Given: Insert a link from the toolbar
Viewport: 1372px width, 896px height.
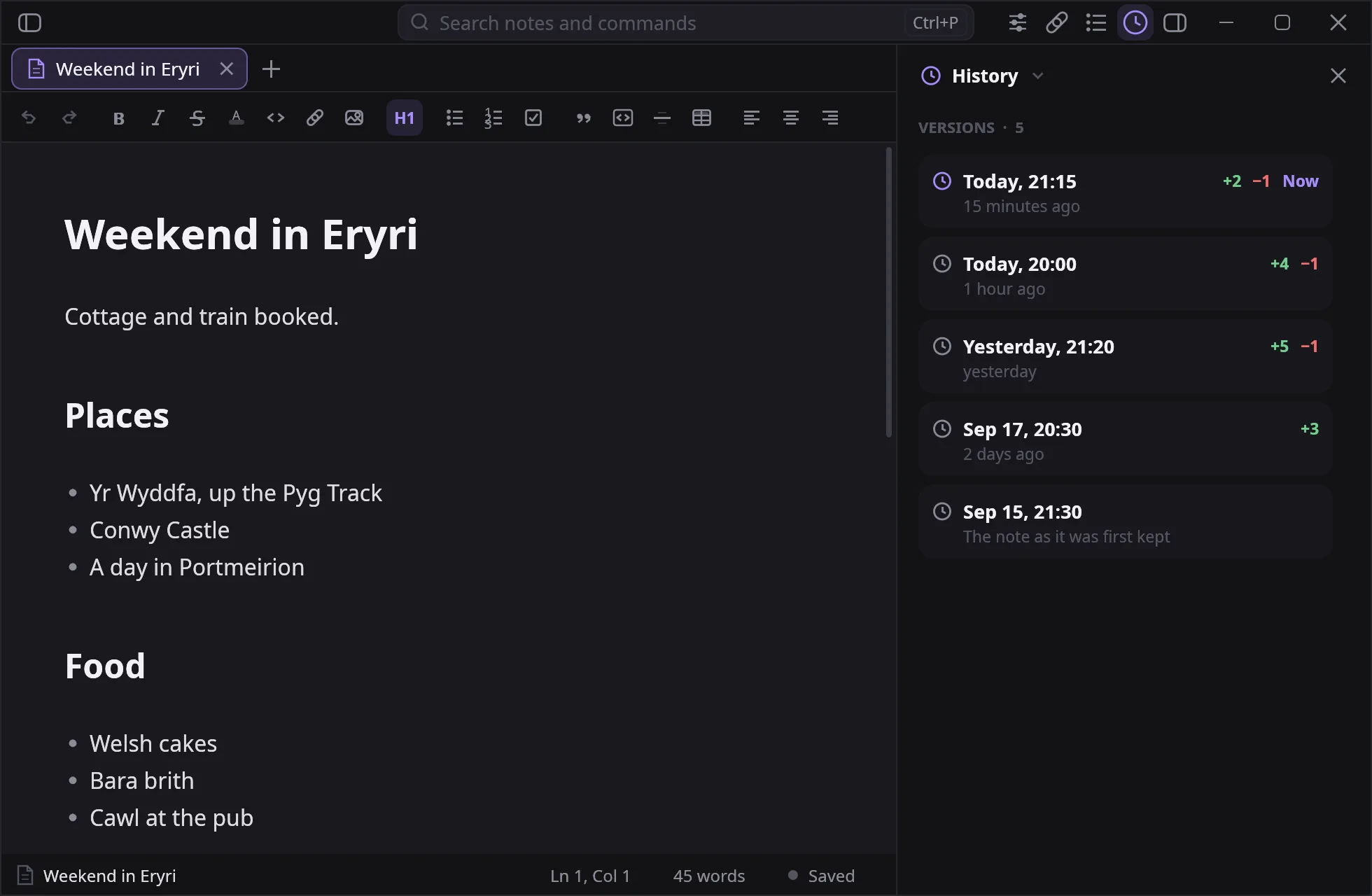Looking at the screenshot, I should 315,118.
